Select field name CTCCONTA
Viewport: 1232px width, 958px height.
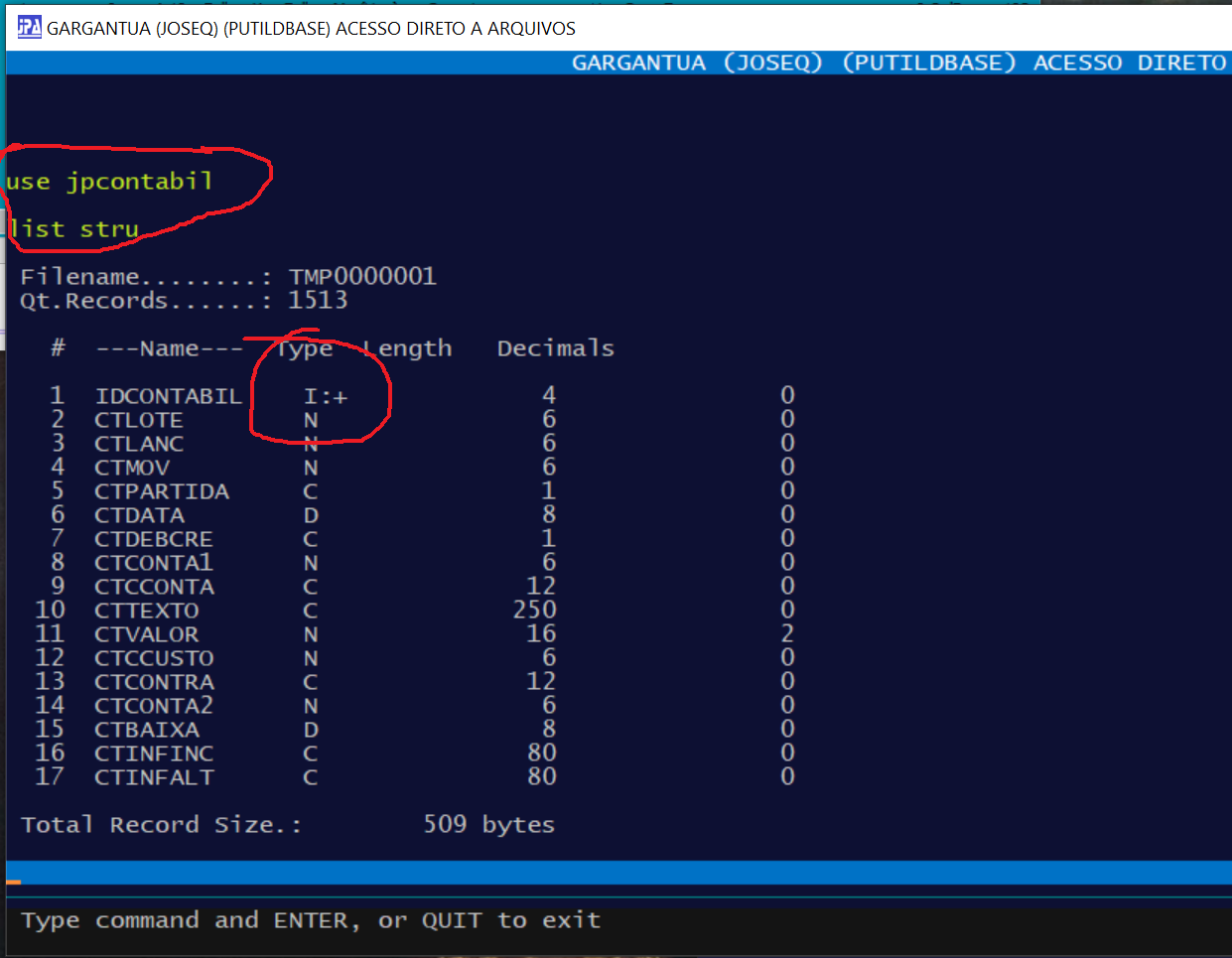pyautogui.click(x=155, y=587)
